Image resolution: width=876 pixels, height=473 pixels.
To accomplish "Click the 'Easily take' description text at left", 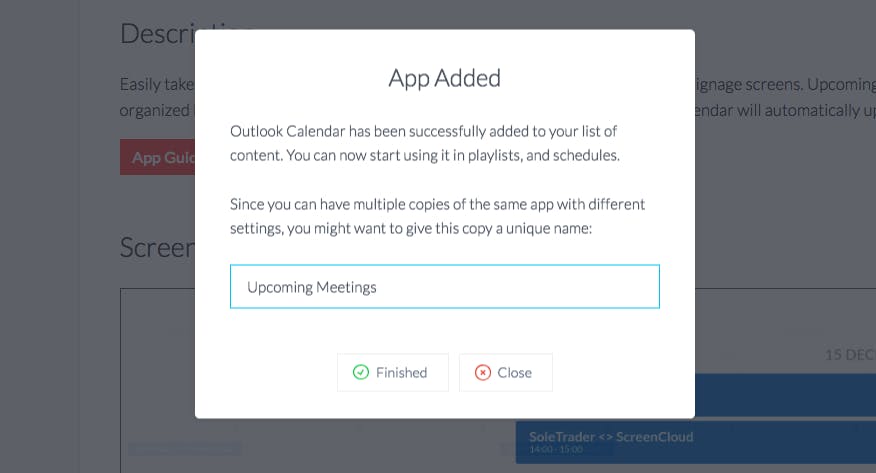I will [x=157, y=84].
